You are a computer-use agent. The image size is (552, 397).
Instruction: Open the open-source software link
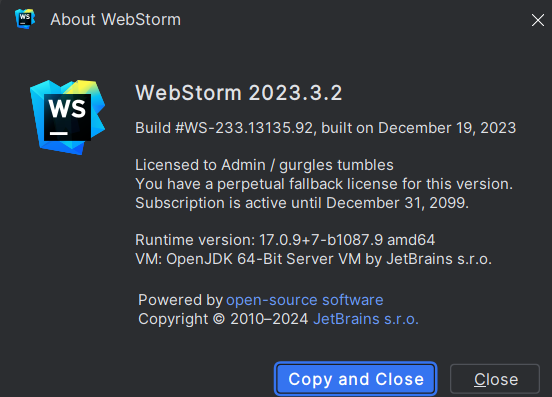coord(305,300)
